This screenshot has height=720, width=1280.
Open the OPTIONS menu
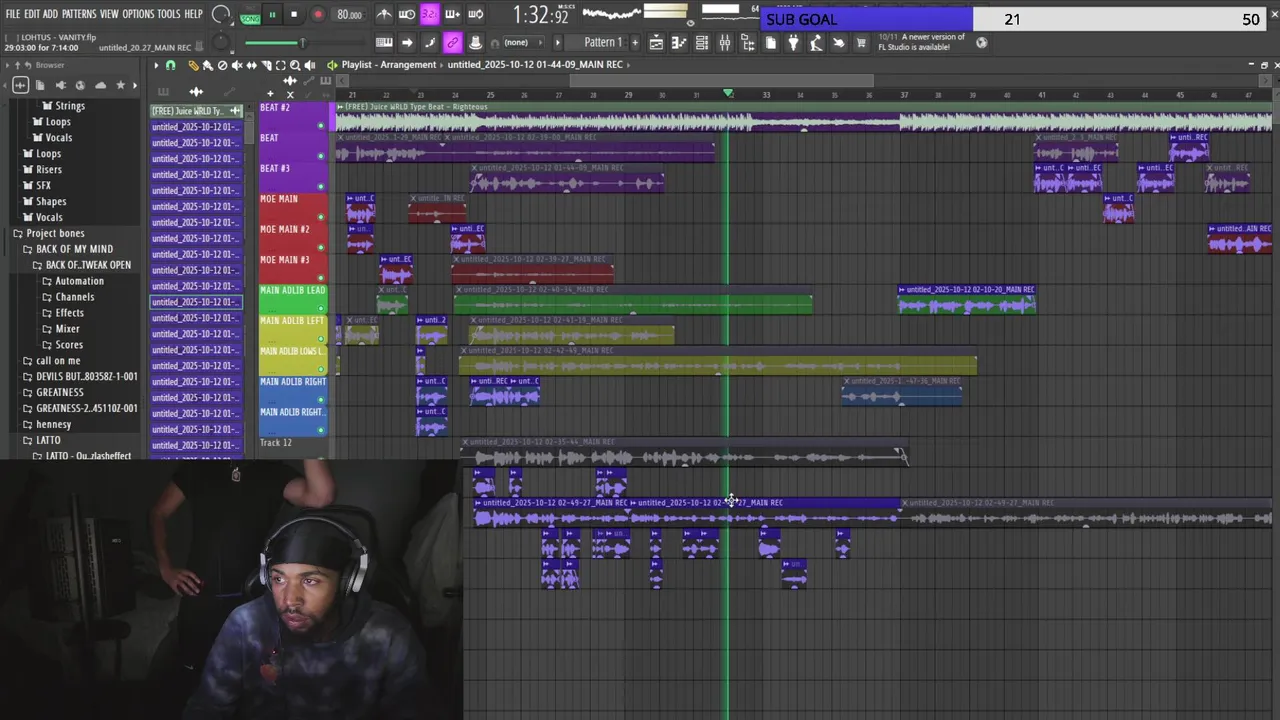pos(138,14)
